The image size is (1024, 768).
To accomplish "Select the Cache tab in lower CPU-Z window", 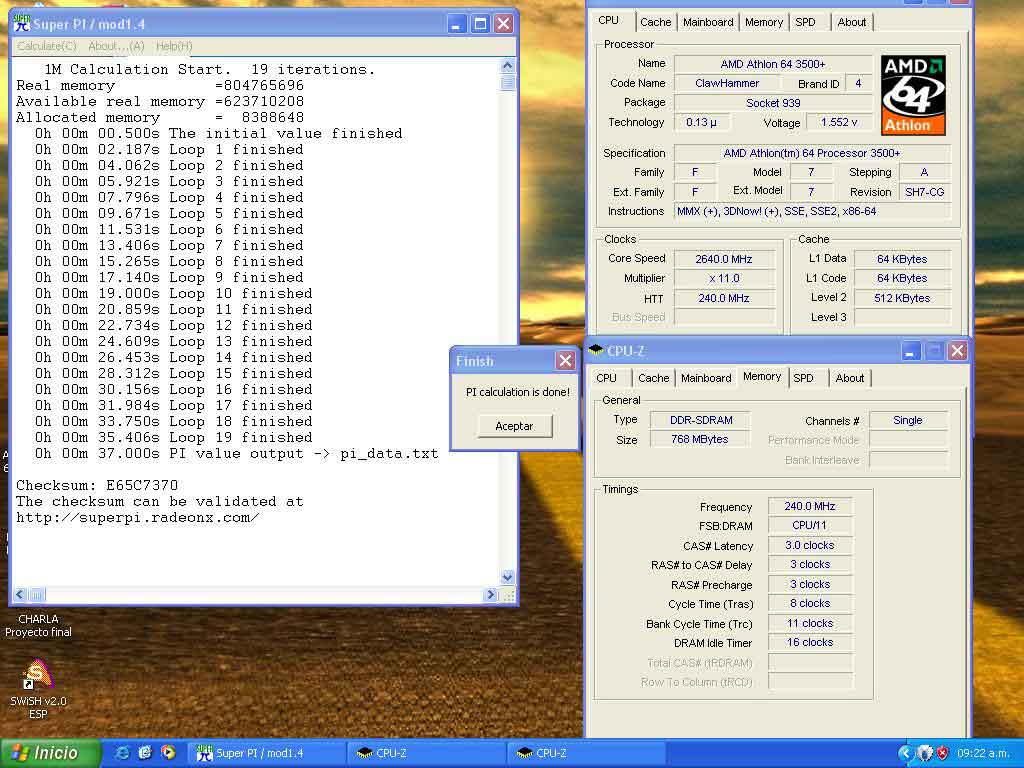I will (x=653, y=378).
